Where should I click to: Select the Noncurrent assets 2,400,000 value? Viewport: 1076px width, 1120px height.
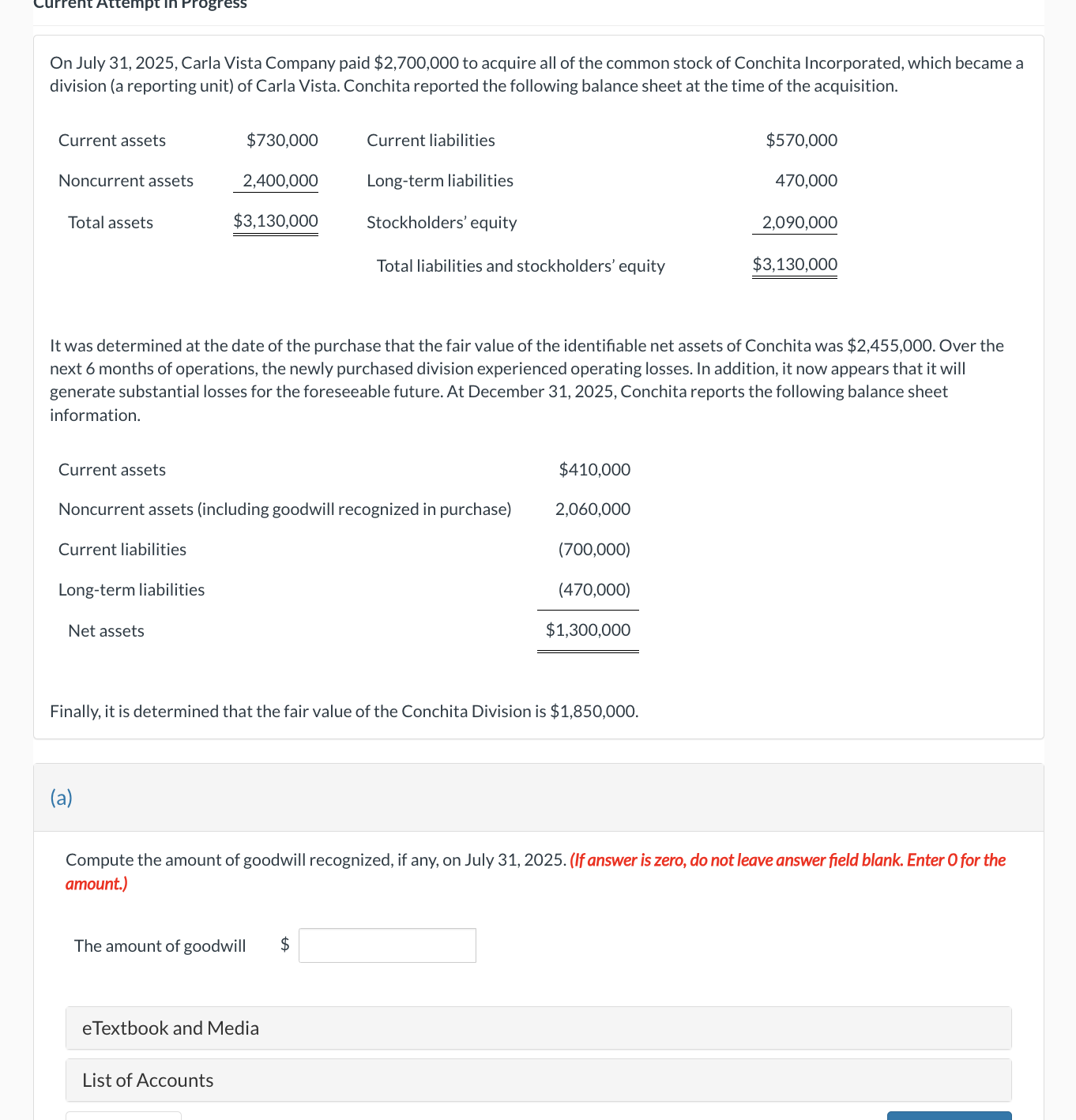275,180
